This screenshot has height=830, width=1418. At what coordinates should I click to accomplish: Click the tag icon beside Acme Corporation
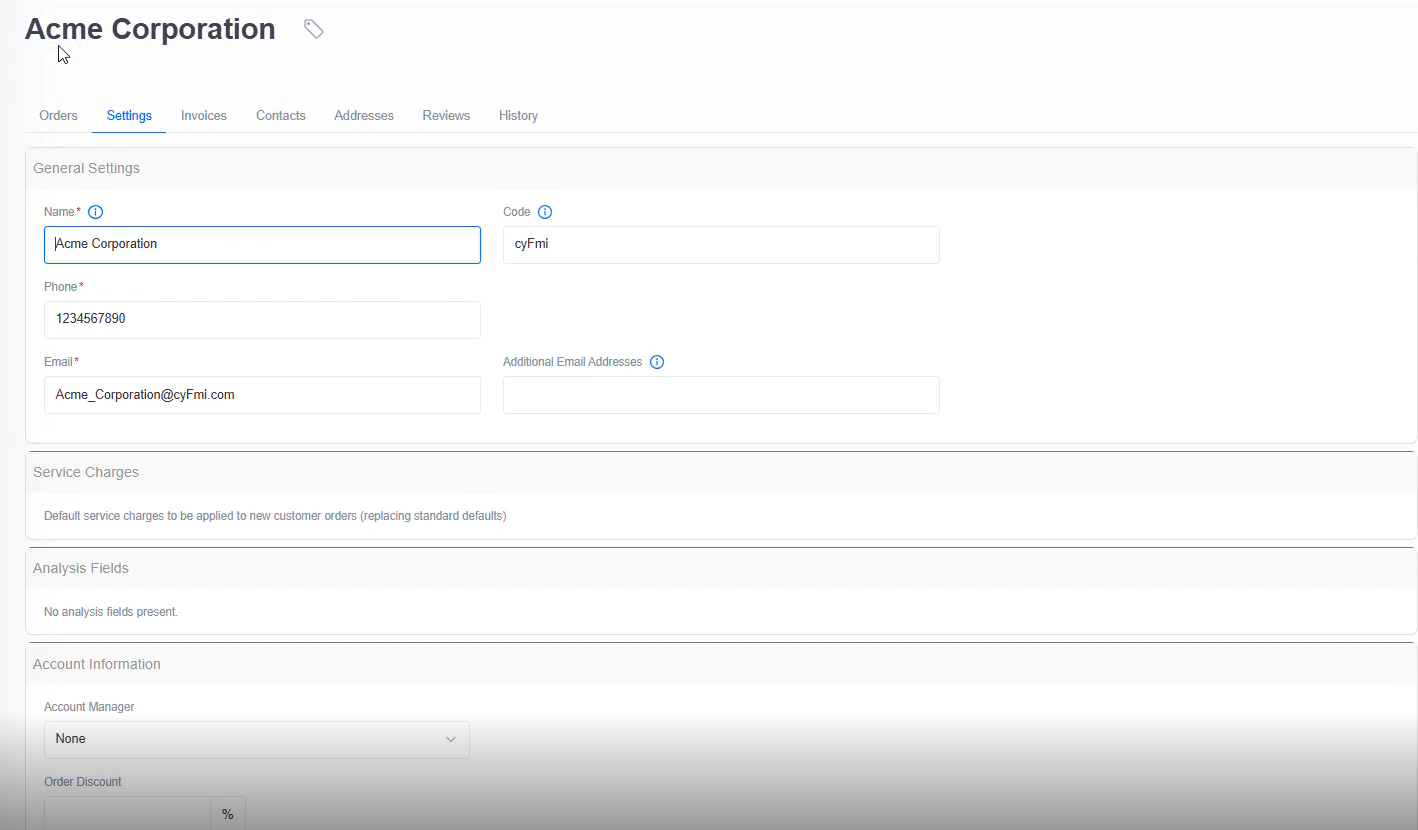tap(313, 29)
